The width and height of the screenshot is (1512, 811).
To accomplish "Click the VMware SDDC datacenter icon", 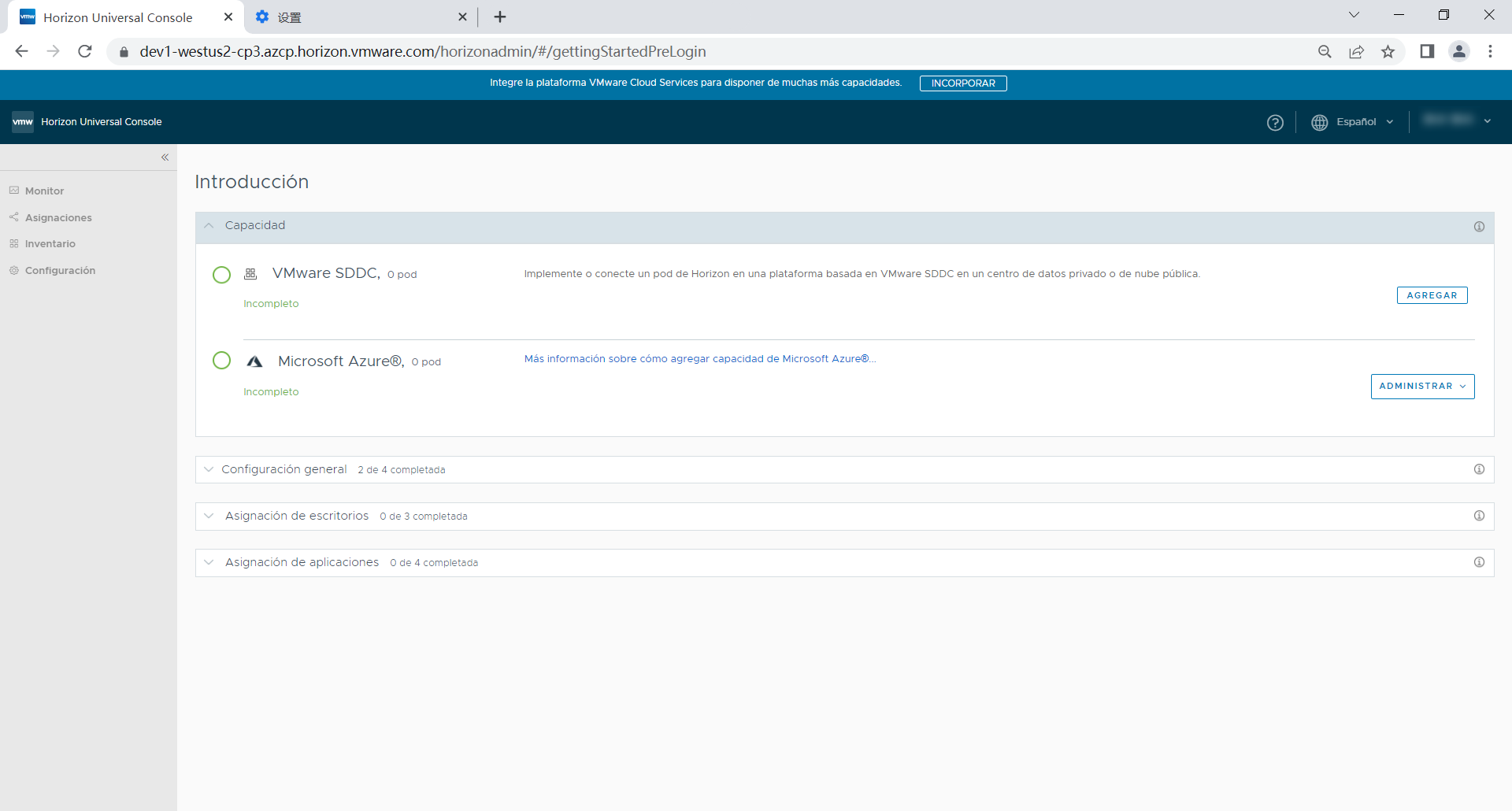I will tap(250, 274).
